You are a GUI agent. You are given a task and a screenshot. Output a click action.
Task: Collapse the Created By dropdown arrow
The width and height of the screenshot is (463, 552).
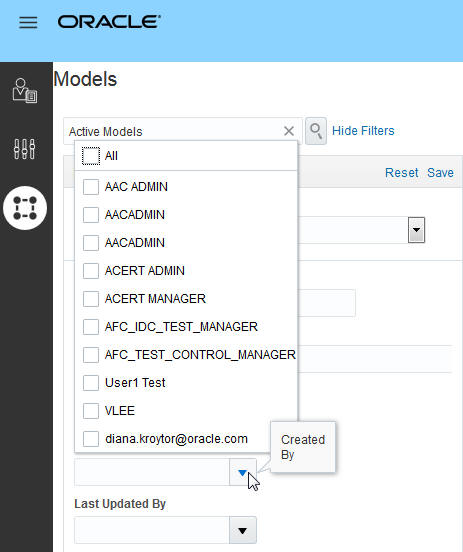[243, 472]
